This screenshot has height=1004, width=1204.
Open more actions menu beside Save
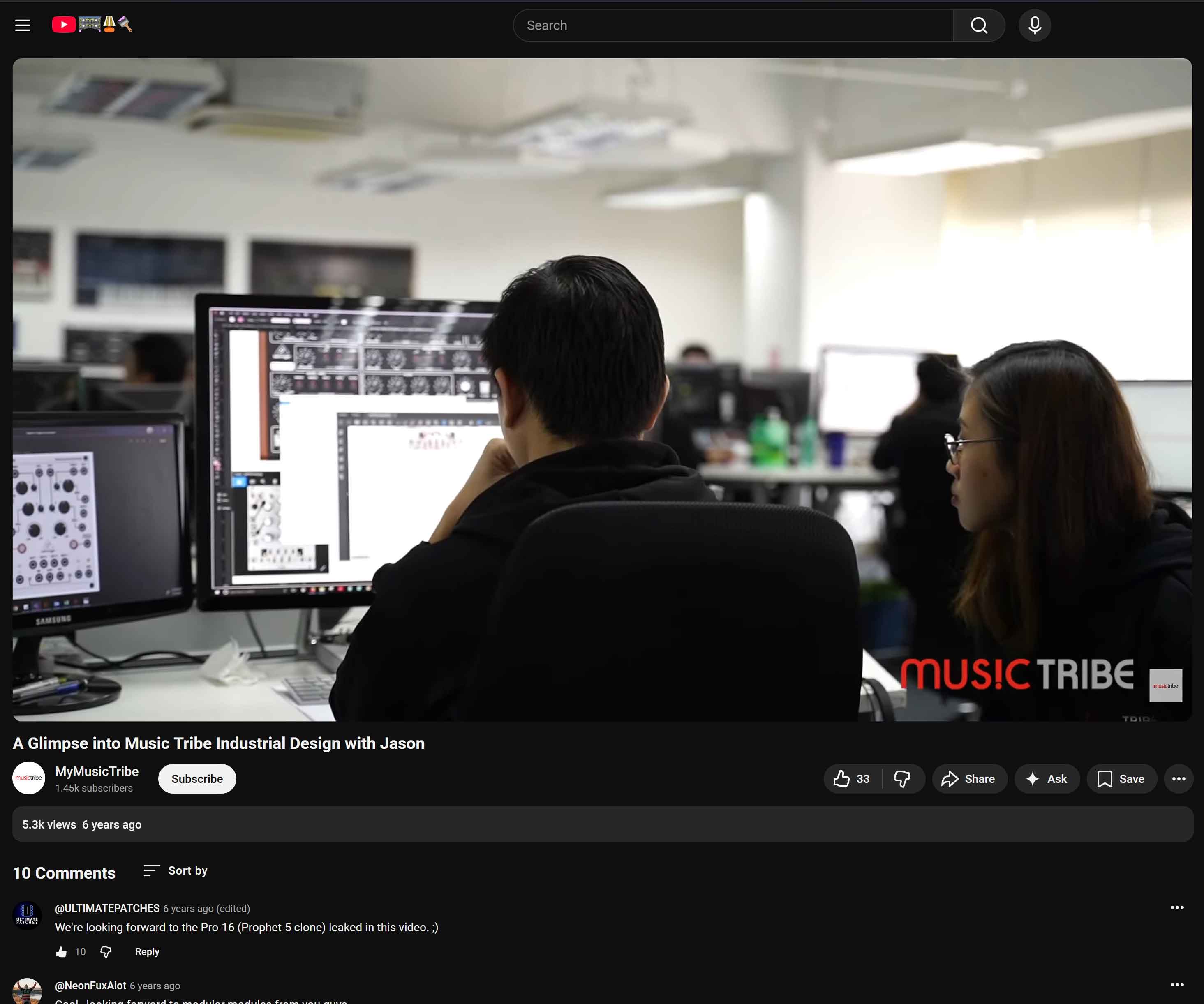(1179, 779)
